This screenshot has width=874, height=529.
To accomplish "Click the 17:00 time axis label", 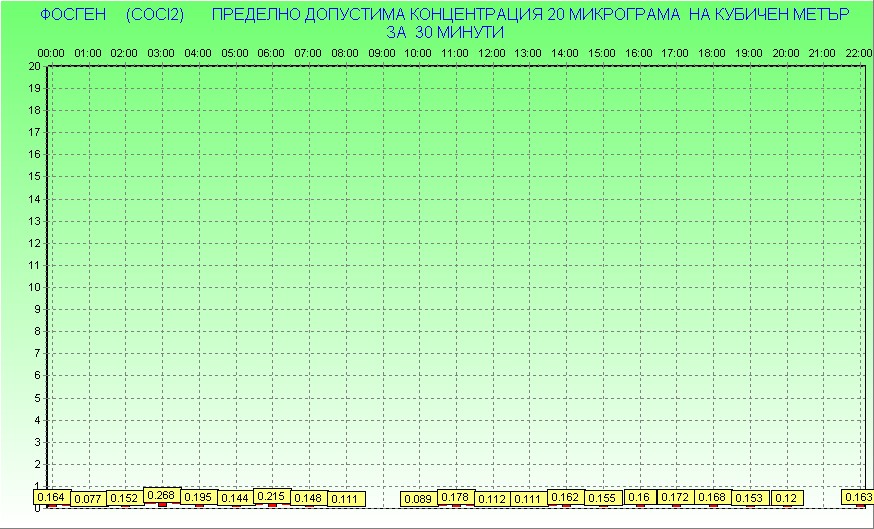I will [x=675, y=54].
